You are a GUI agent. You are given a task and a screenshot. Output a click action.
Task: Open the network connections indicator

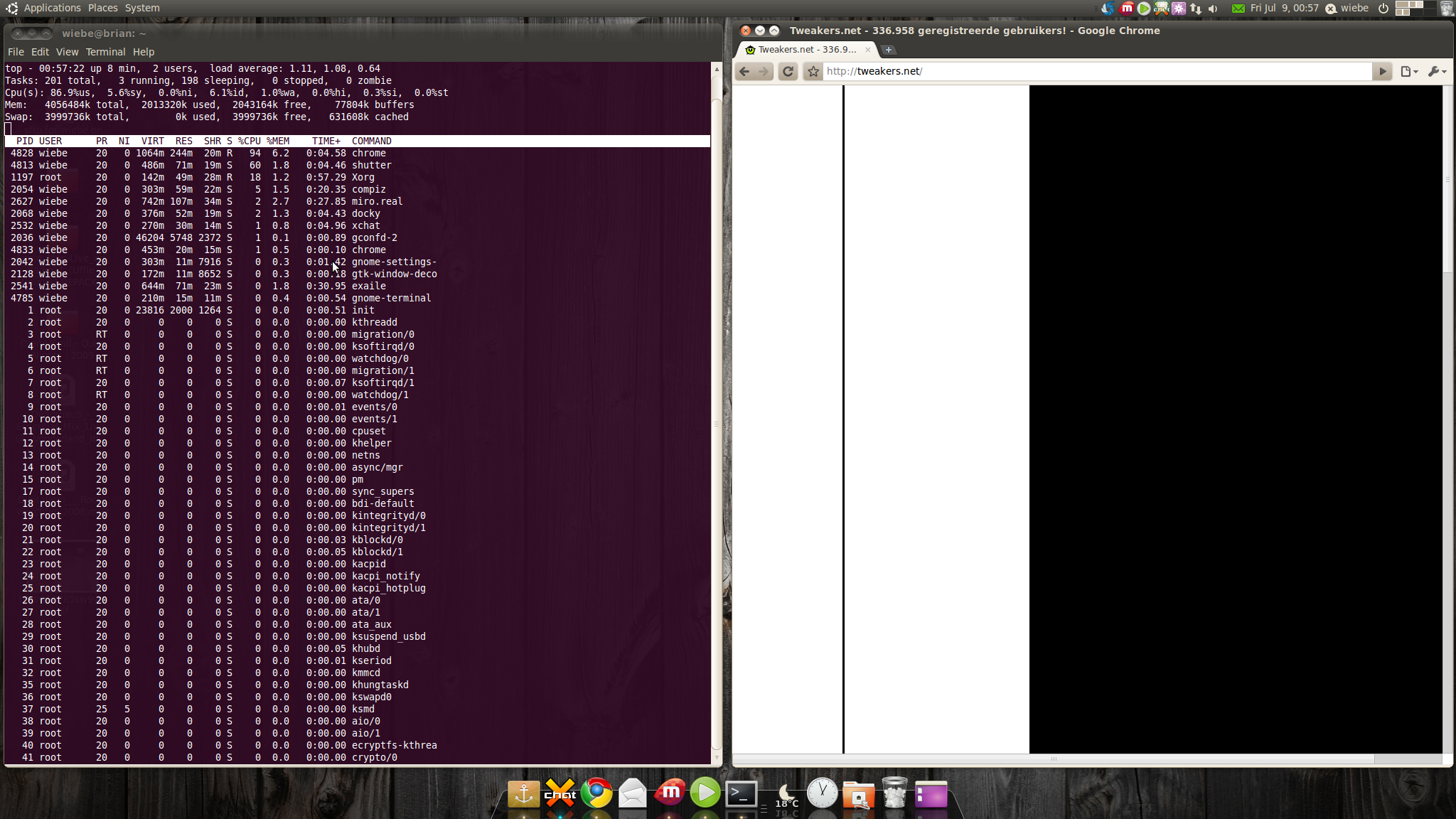1196,9
